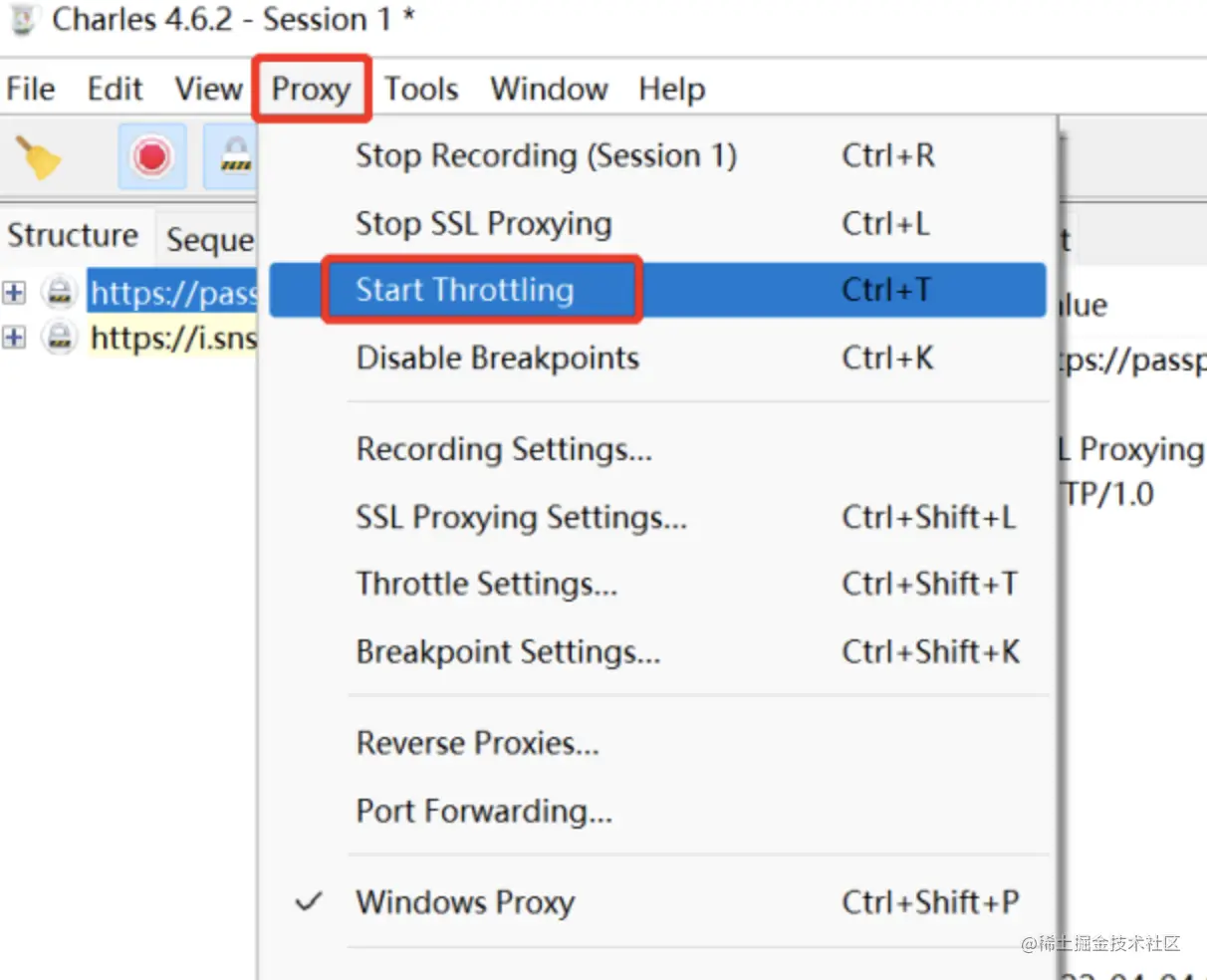
Task: Open the View menu
Action: pyautogui.click(x=208, y=90)
